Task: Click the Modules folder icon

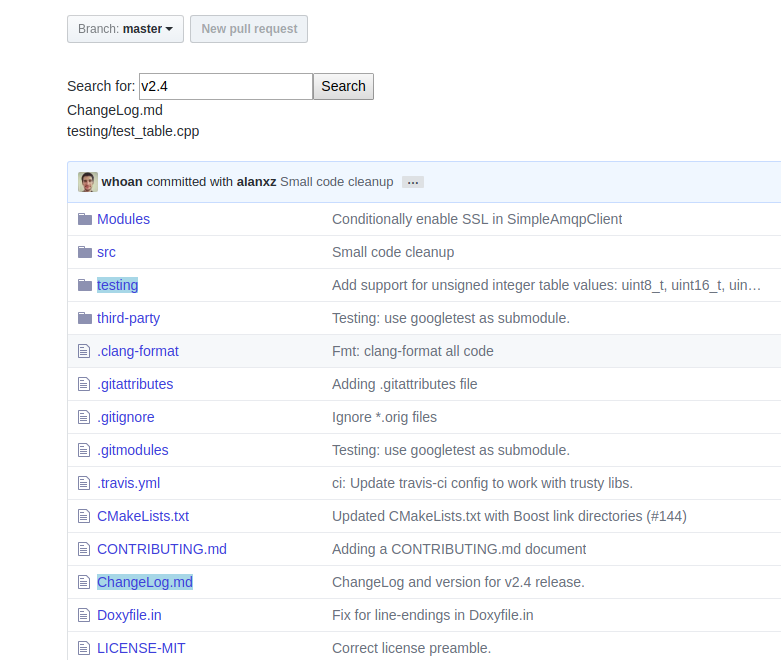Action: pyautogui.click(x=85, y=219)
